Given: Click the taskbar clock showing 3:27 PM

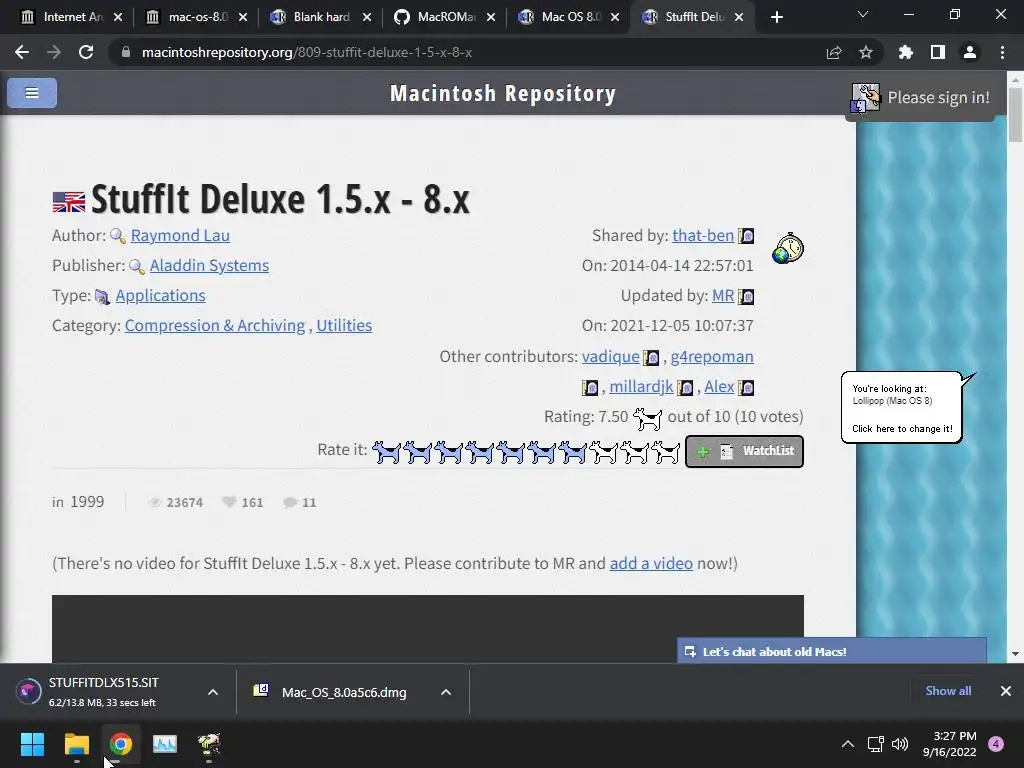Looking at the screenshot, I should pos(950,744).
